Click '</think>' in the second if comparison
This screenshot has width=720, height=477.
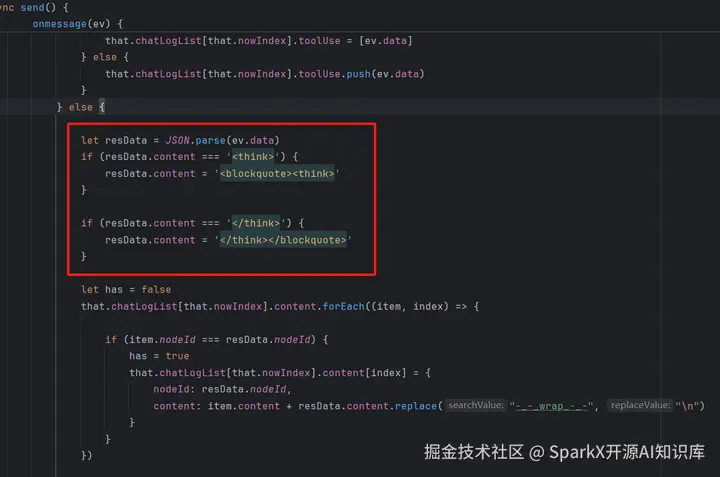(x=256, y=223)
